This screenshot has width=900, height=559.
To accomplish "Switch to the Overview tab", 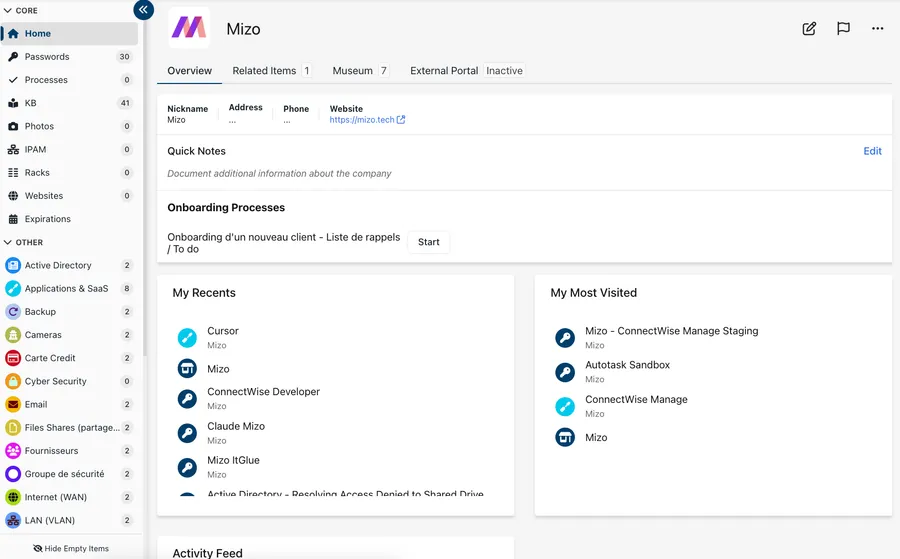I will pos(189,71).
